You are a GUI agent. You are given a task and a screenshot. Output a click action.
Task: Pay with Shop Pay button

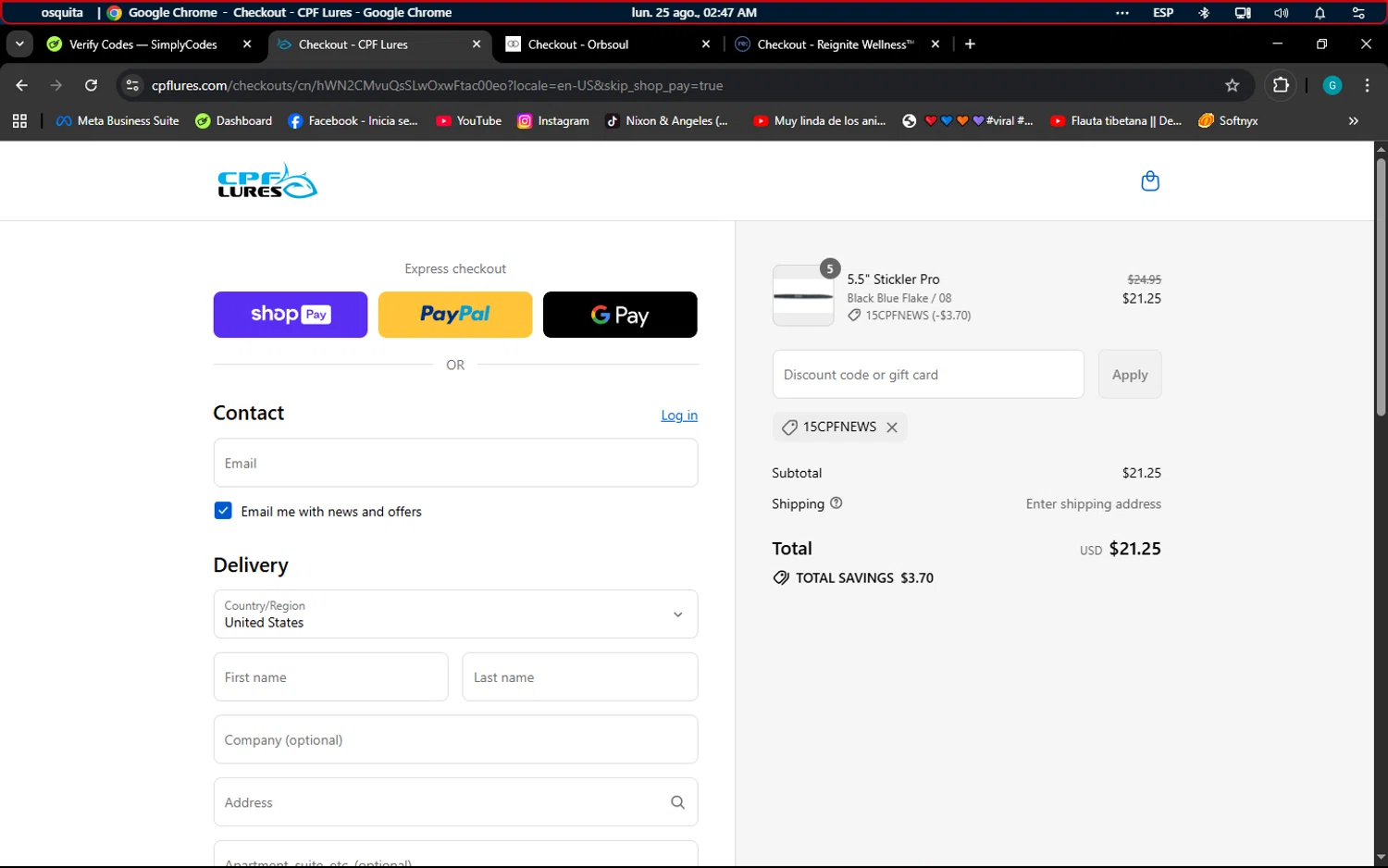tap(291, 315)
